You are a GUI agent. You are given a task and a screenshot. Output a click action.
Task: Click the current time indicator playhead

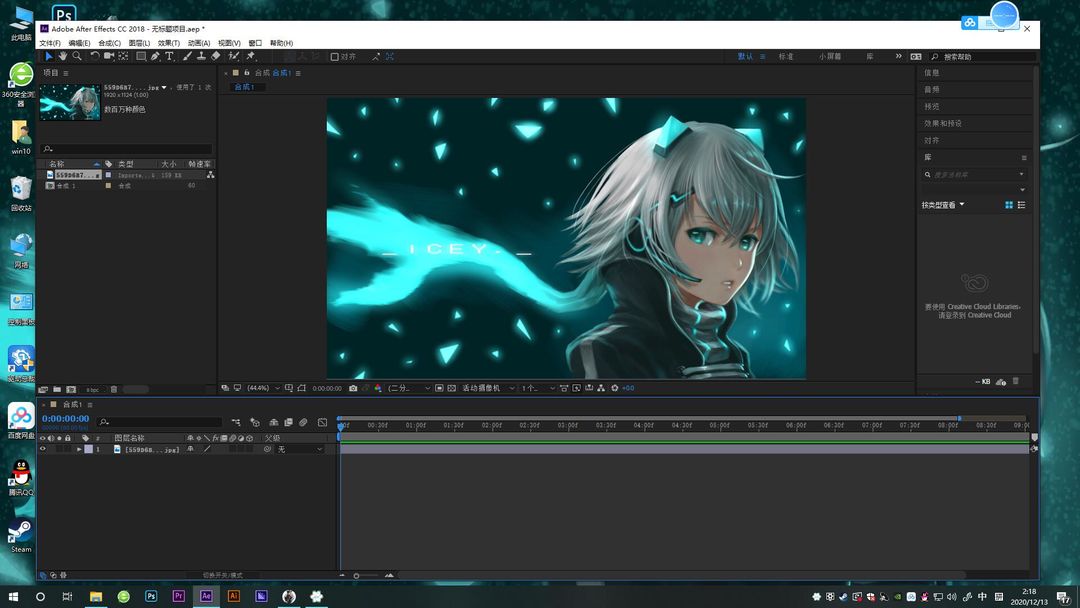click(x=340, y=426)
